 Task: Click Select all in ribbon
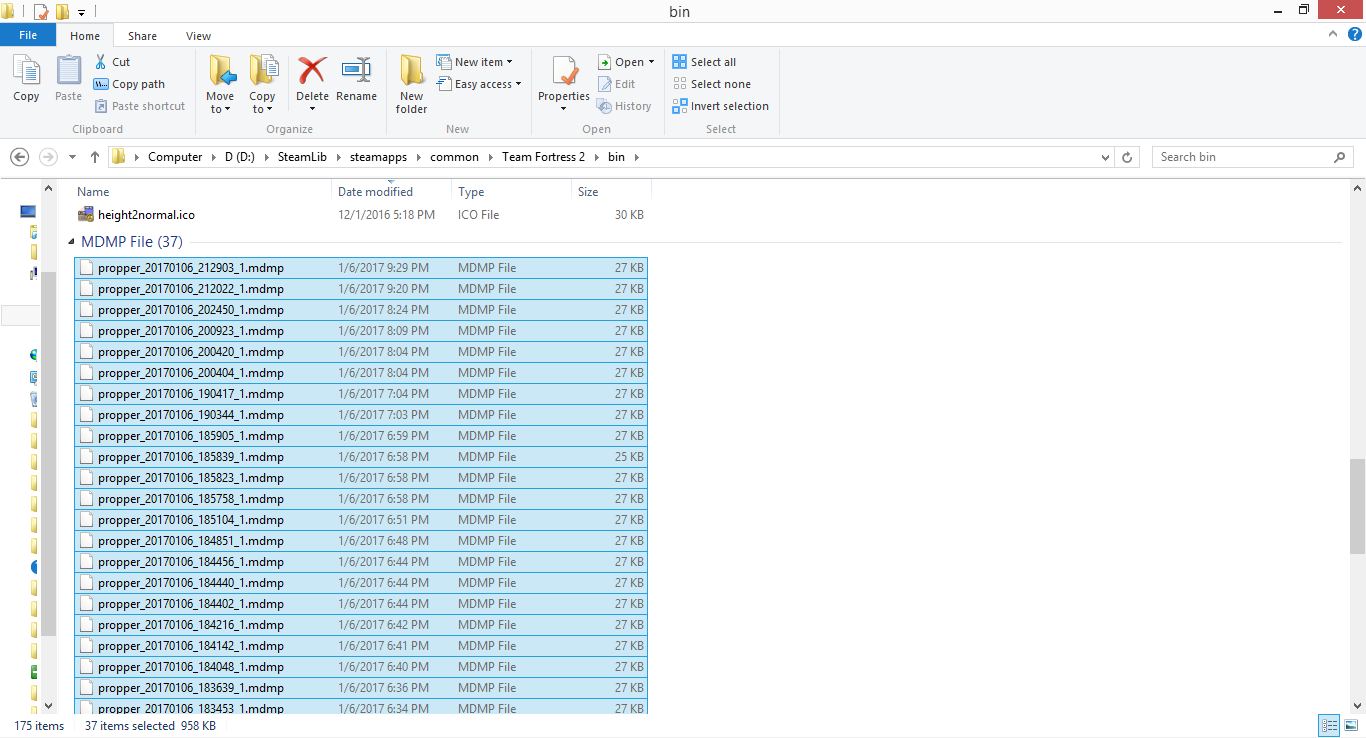(x=704, y=62)
